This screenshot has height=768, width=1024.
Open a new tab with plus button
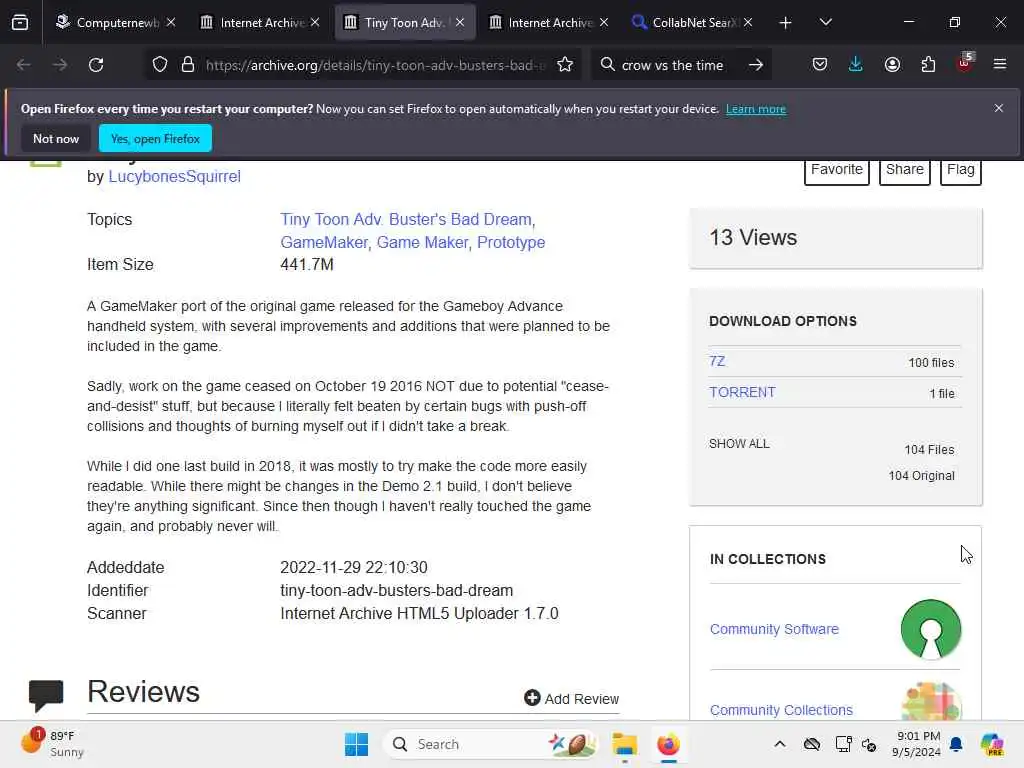pos(786,23)
